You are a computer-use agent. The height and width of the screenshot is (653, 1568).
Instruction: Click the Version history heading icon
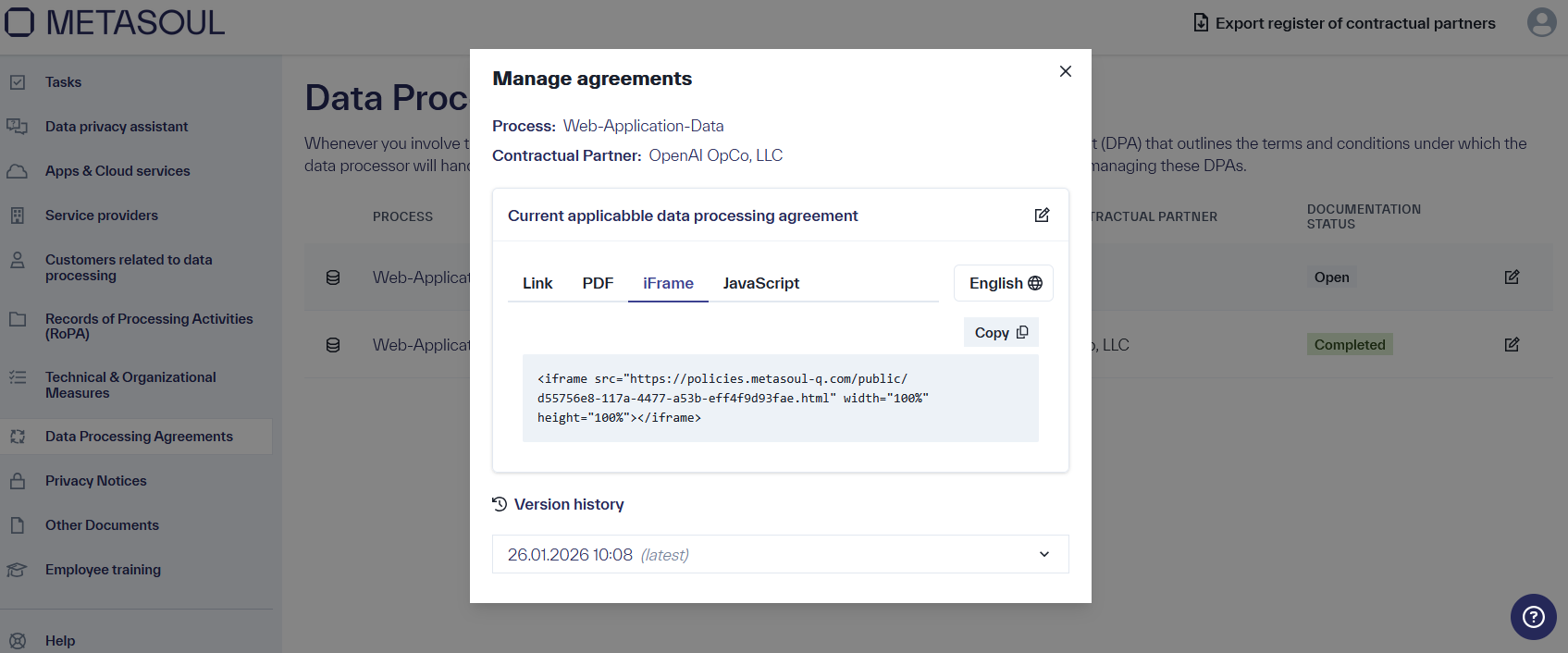pos(500,504)
